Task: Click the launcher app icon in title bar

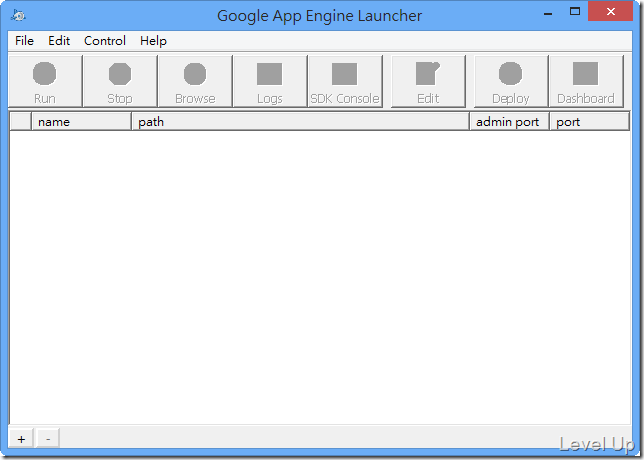Action: pyautogui.click(x=18, y=16)
